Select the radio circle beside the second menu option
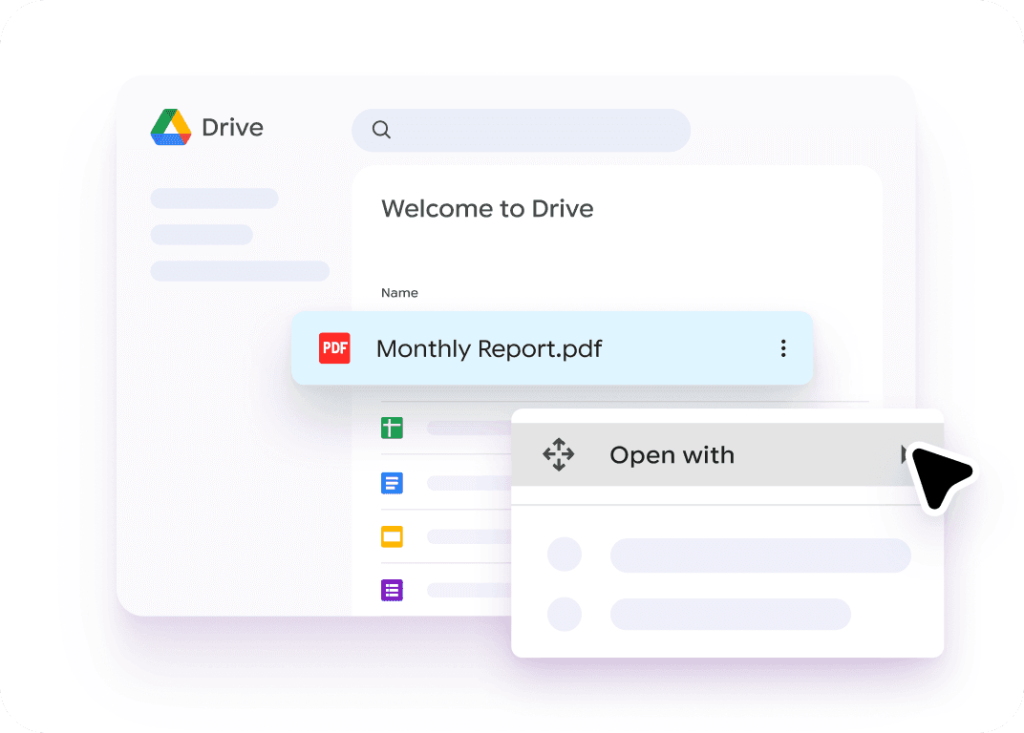Viewport: 1024px width, 733px height. [x=565, y=615]
